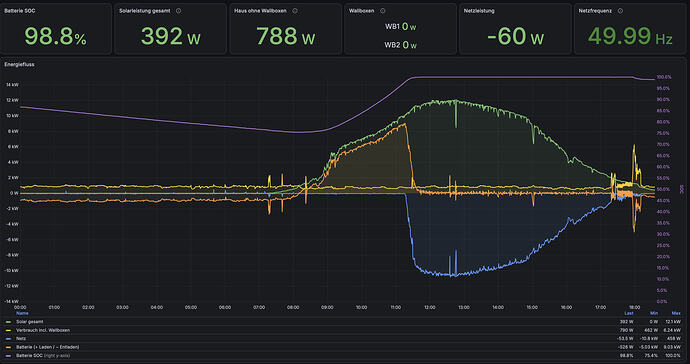Toggle Solar gesamt series in legend
Screen dimensions: 690x364
[x=30, y=322]
